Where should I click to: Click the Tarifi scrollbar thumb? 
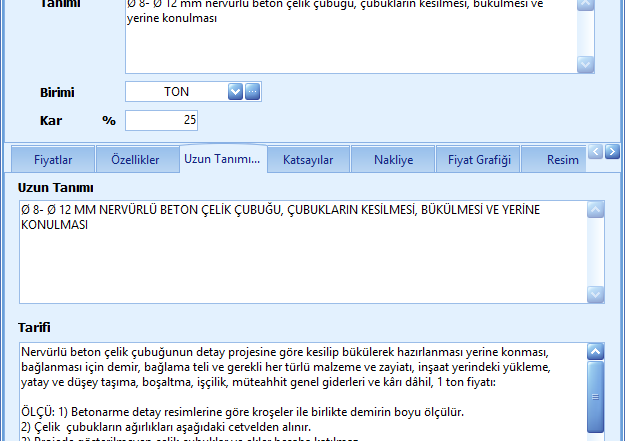595,397
